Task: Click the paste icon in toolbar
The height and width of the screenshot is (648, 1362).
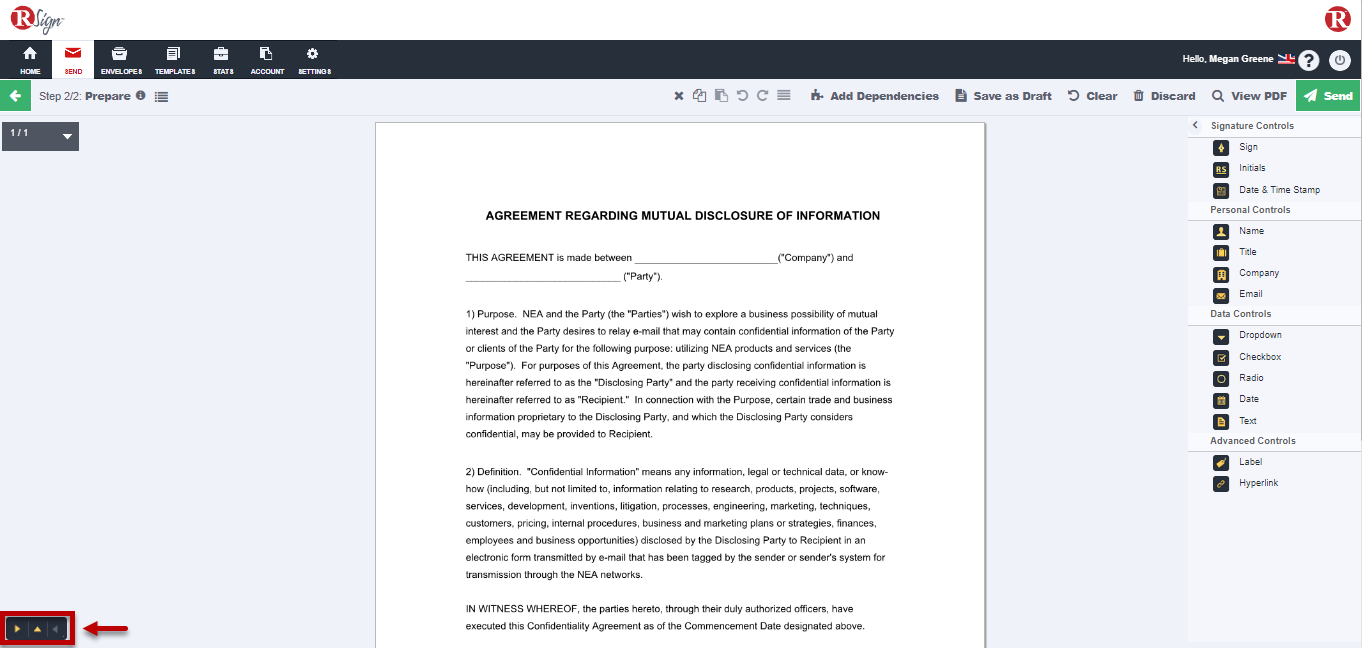Action: [721, 96]
